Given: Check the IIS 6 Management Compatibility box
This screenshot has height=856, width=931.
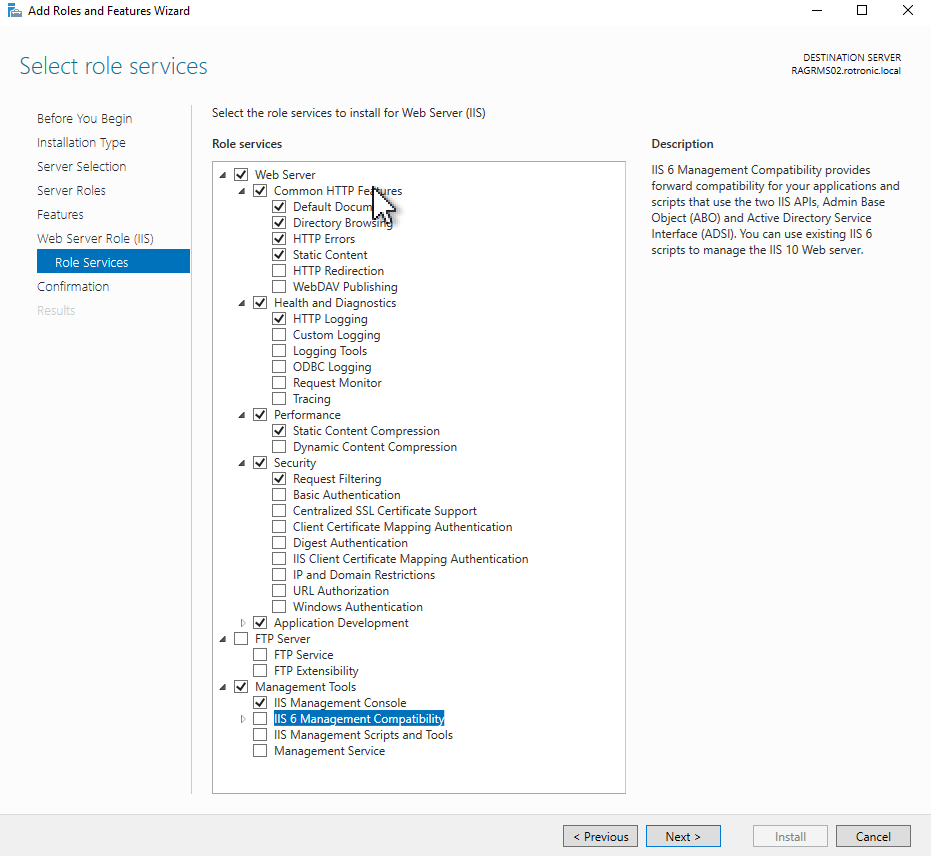Looking at the screenshot, I should [x=260, y=719].
